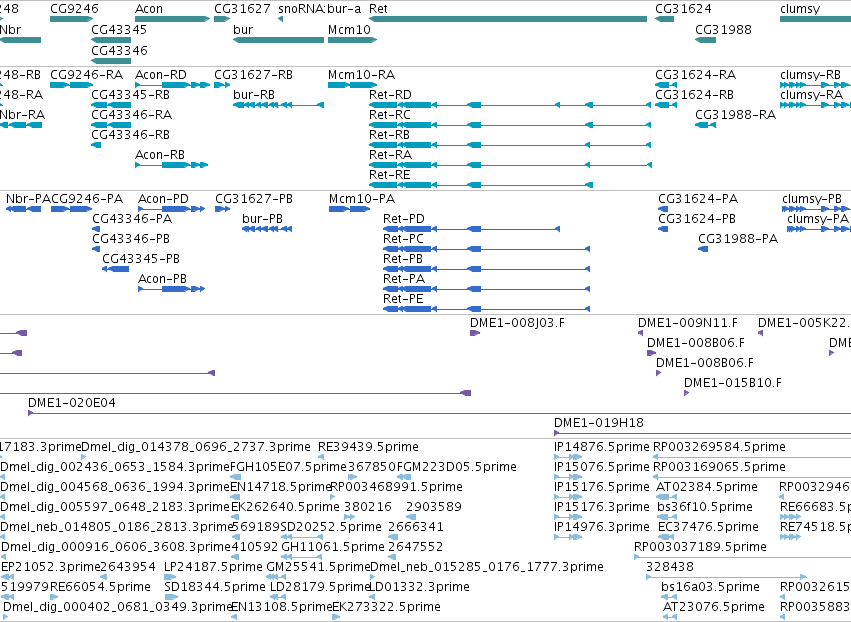Click BAC clone DME1-019H18

(599, 423)
